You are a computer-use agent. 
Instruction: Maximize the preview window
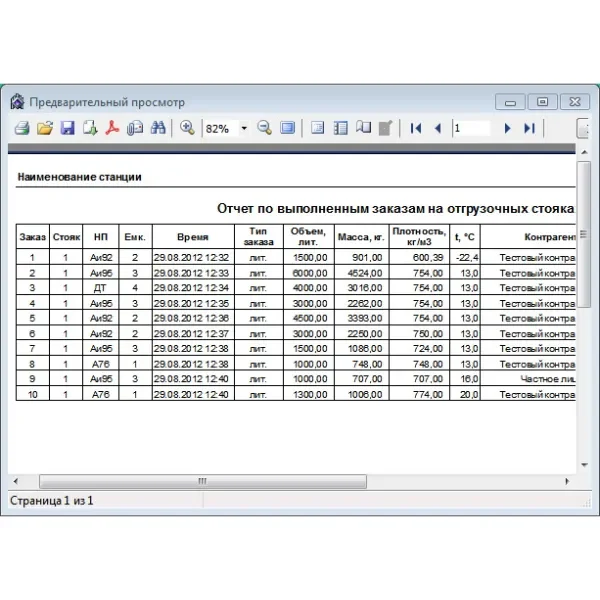pos(542,102)
